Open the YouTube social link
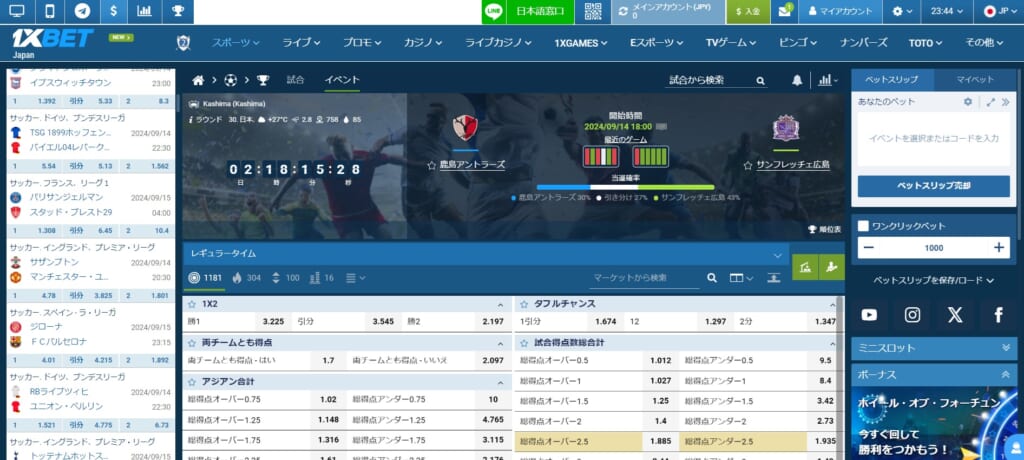The width and height of the screenshot is (1024, 460). (x=869, y=315)
